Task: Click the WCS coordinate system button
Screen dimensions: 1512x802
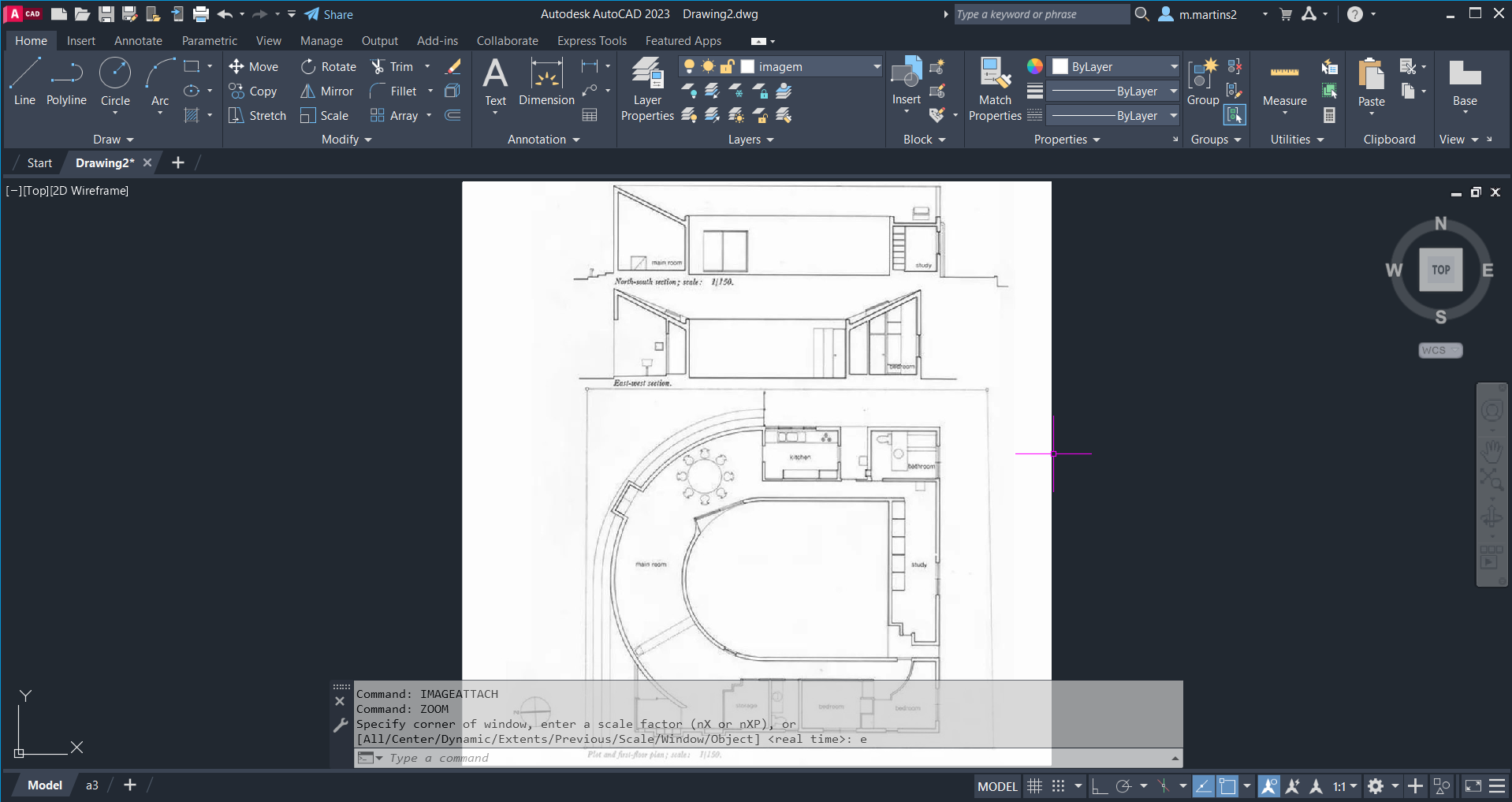Action: point(1440,350)
